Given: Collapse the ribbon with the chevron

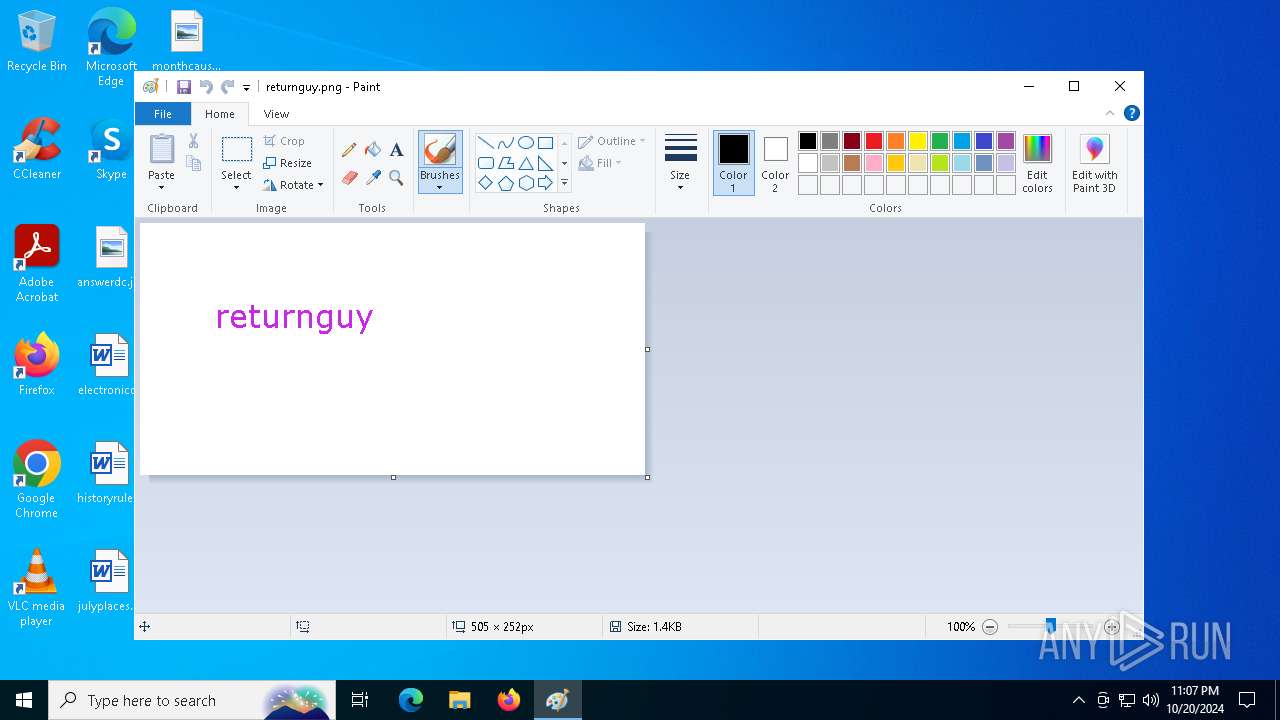Looking at the screenshot, I should 1109,113.
